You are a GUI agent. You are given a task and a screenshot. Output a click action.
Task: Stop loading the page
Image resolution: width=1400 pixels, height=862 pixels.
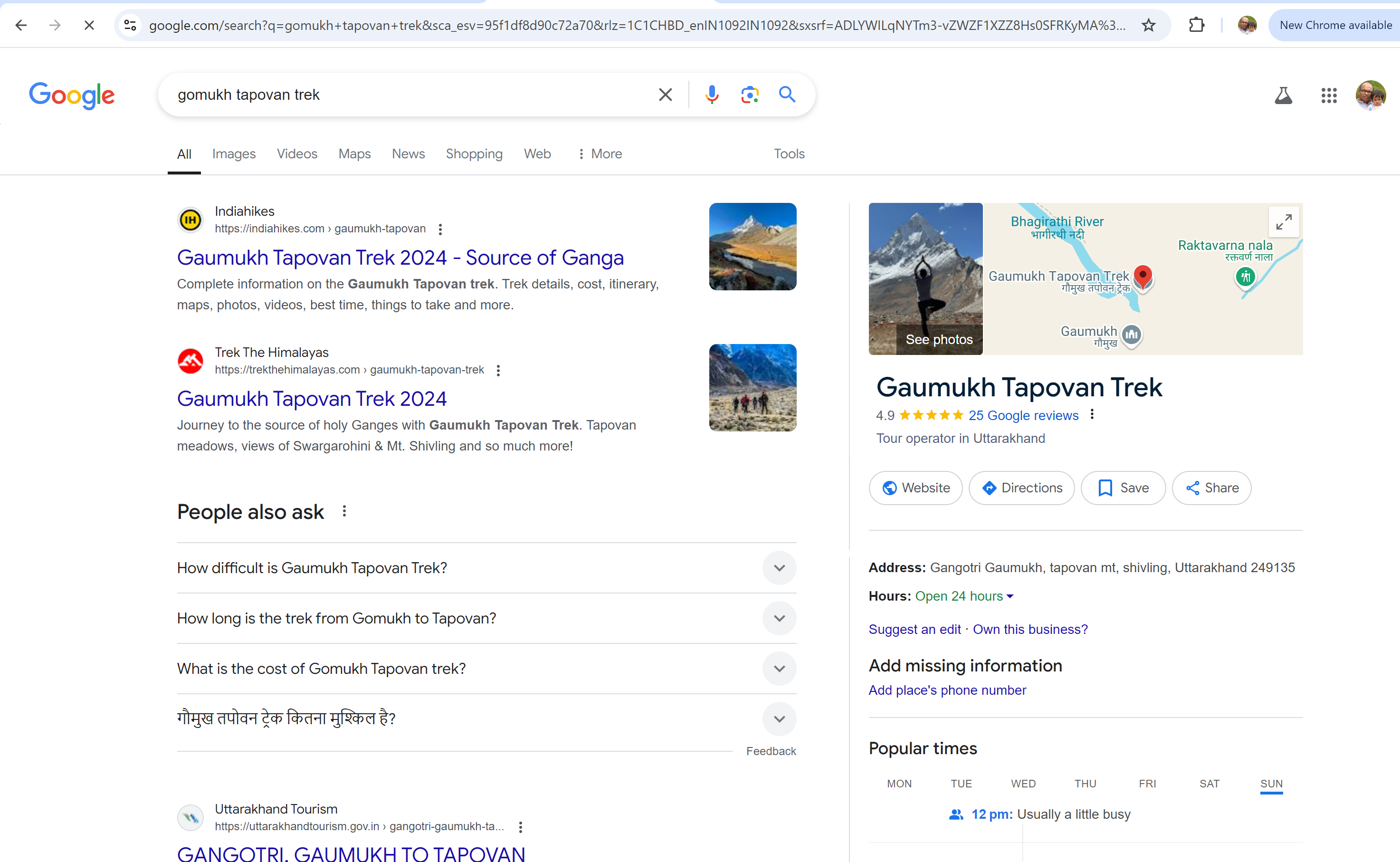(x=89, y=25)
